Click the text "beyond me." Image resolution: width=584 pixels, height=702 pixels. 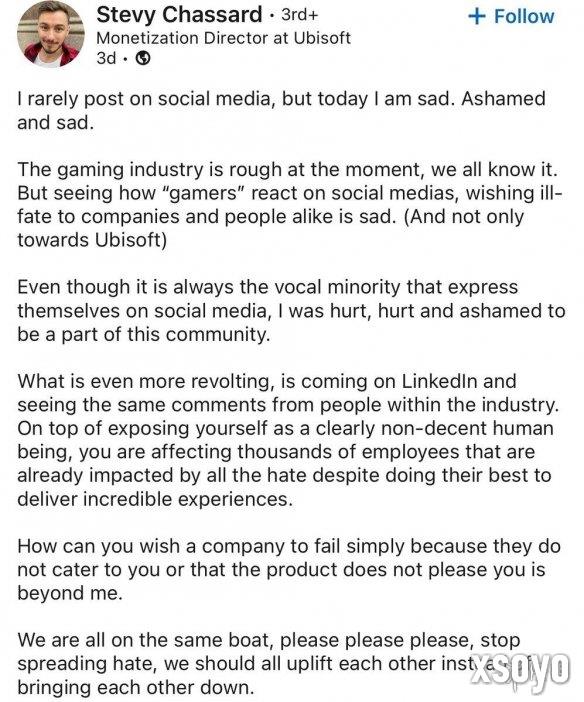(70, 593)
